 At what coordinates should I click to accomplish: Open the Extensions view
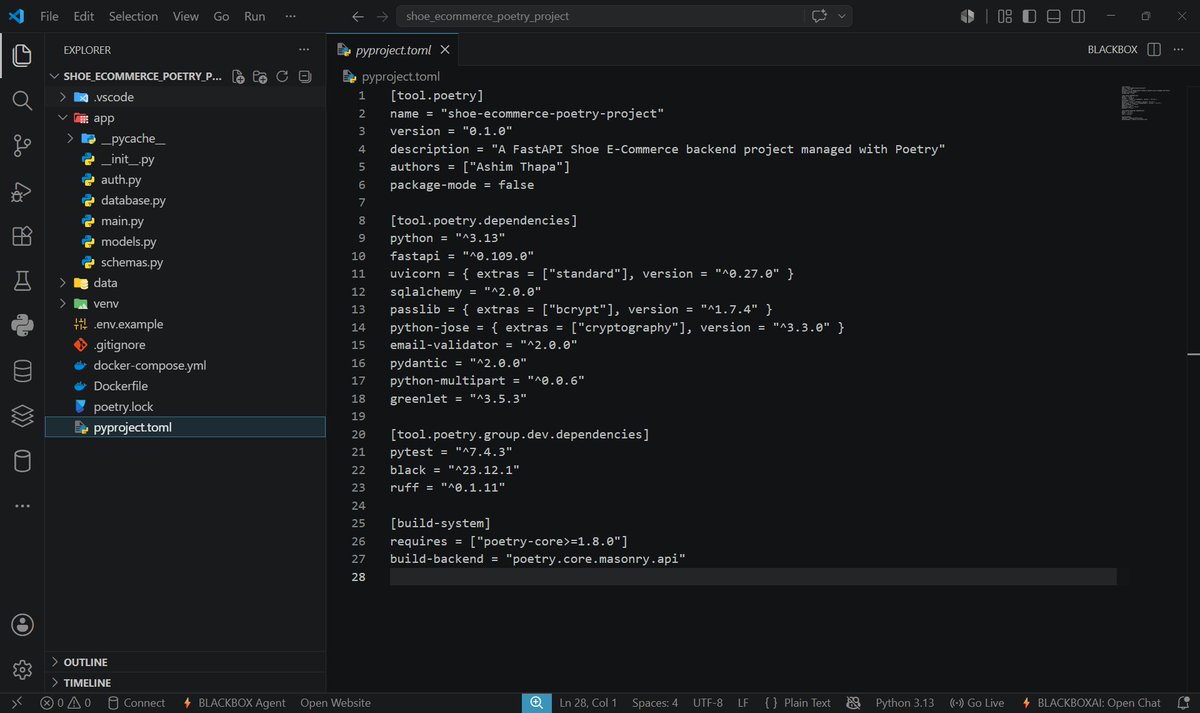coord(22,236)
